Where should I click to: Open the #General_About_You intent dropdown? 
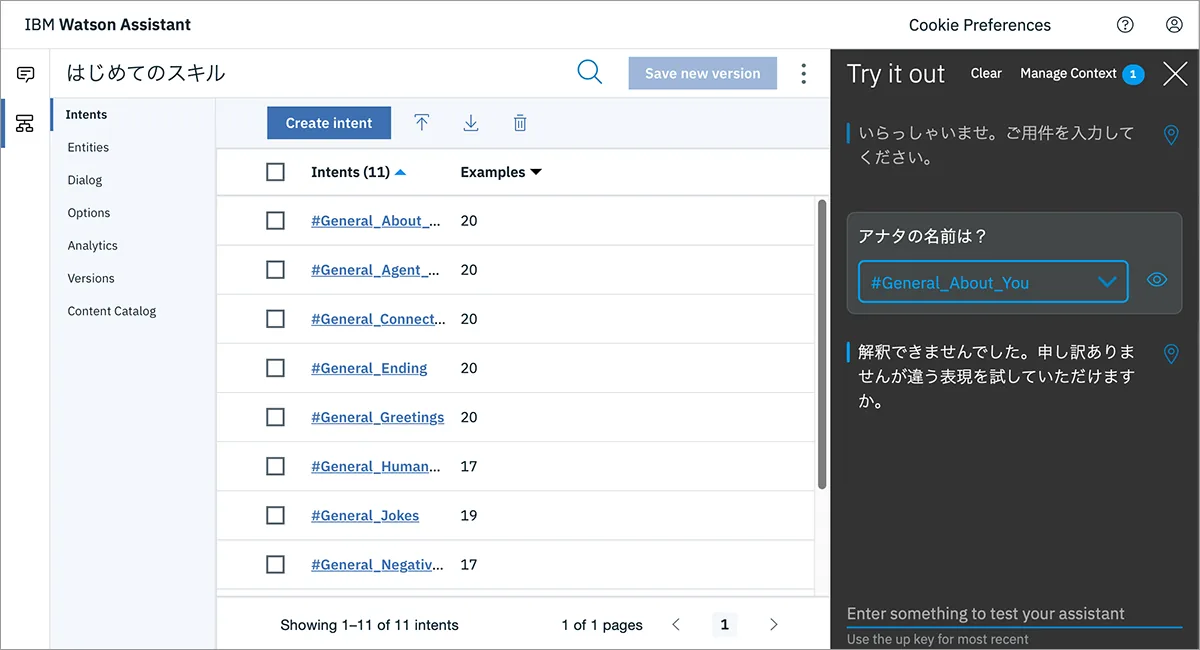point(993,282)
